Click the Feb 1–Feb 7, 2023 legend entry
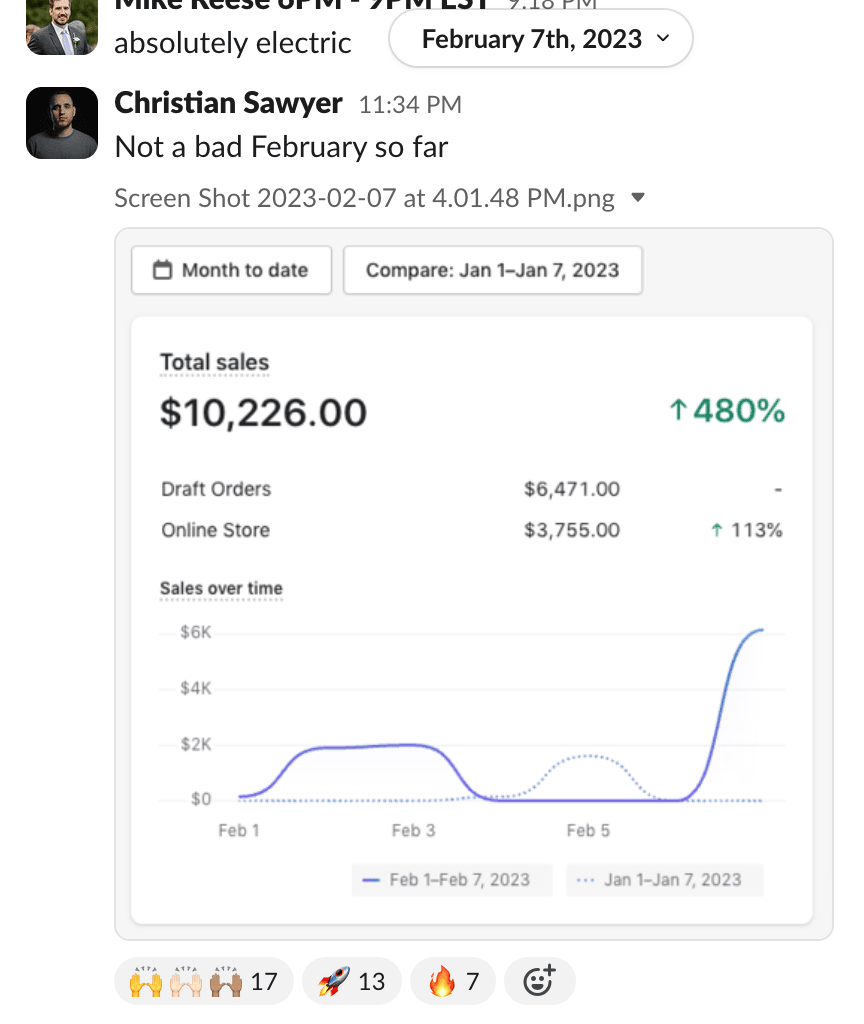 point(452,880)
